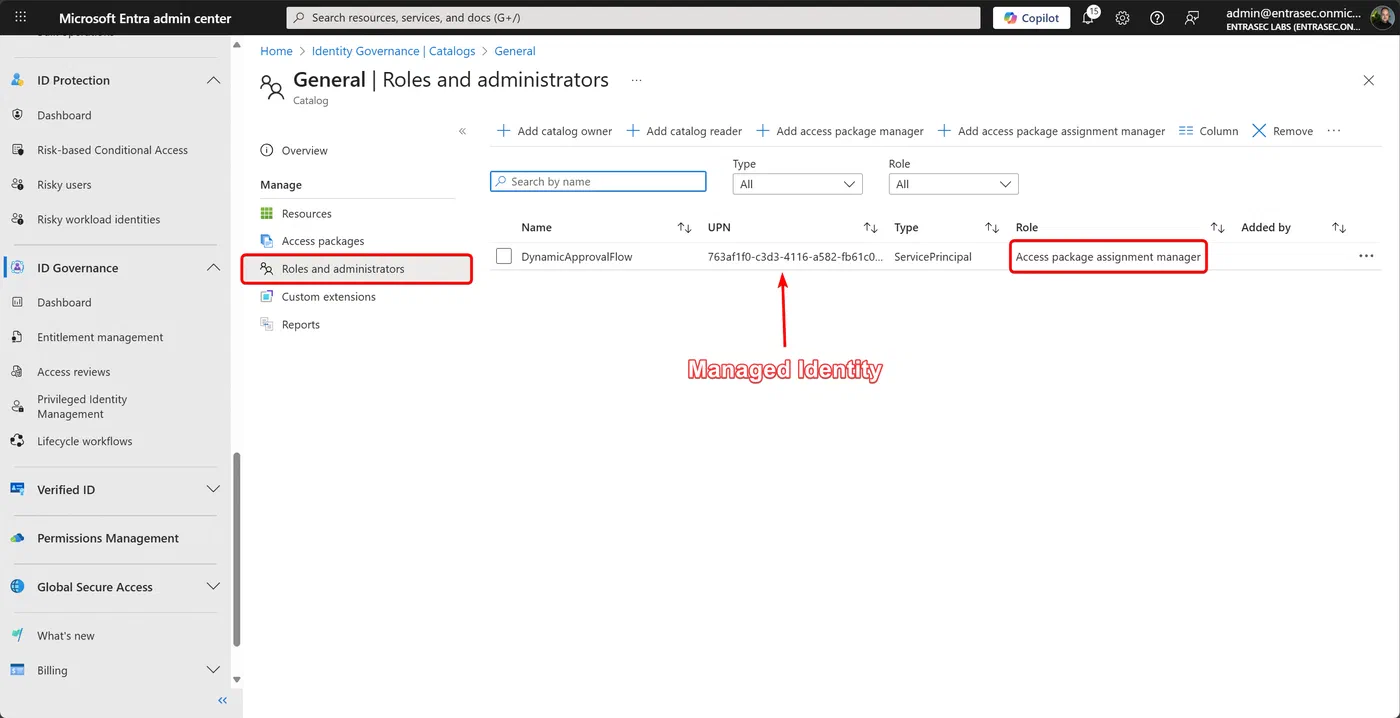
Task: Click the left navigation scrollbar
Action: click(x=237, y=550)
